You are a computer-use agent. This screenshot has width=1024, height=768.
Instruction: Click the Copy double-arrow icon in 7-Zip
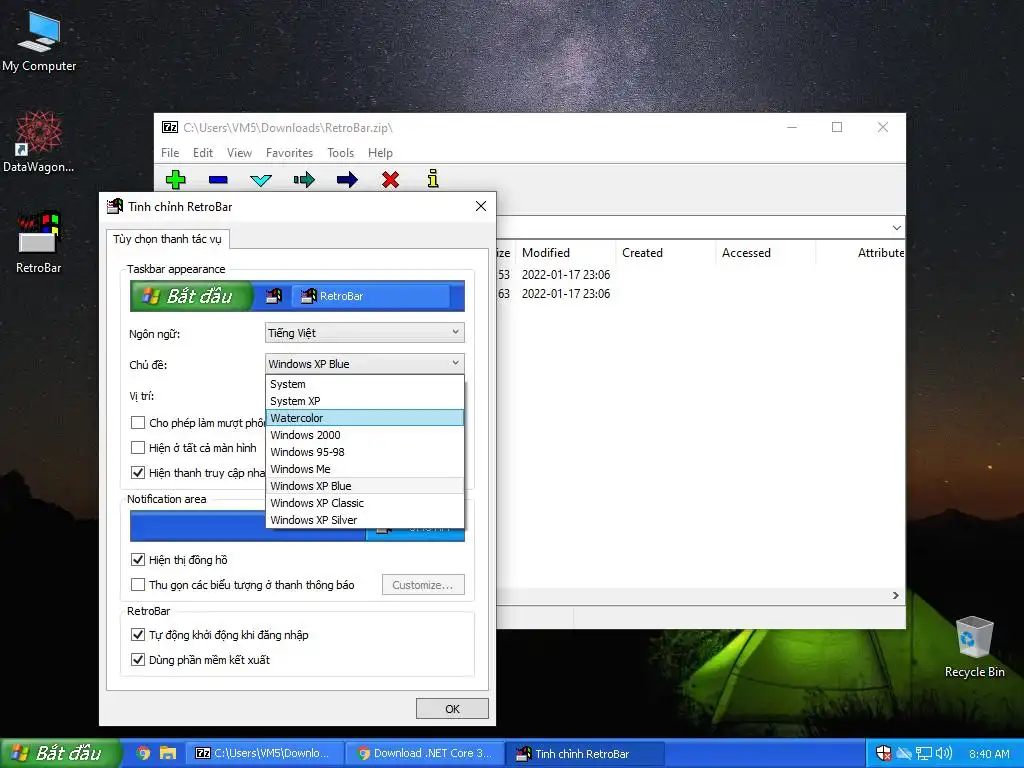pos(304,180)
